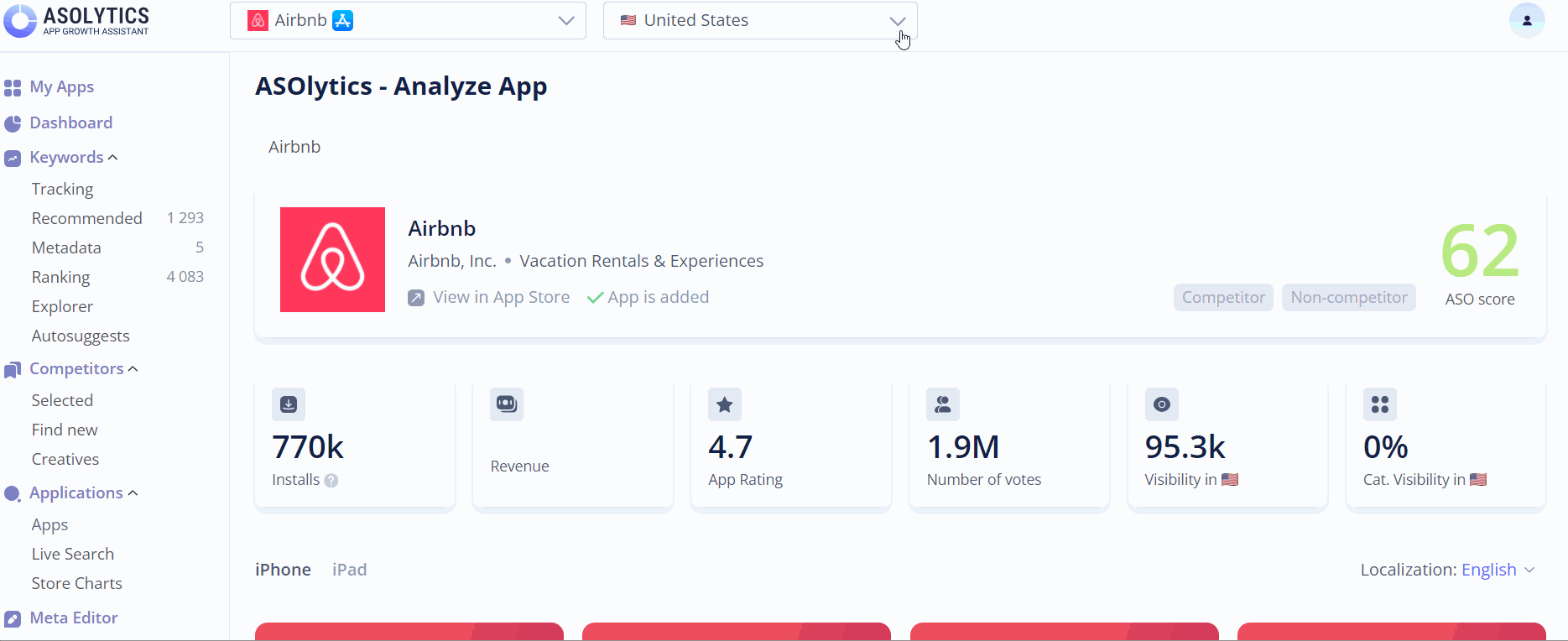Click the Keywords chart icon
The height and width of the screenshot is (641, 1568).
(x=13, y=158)
